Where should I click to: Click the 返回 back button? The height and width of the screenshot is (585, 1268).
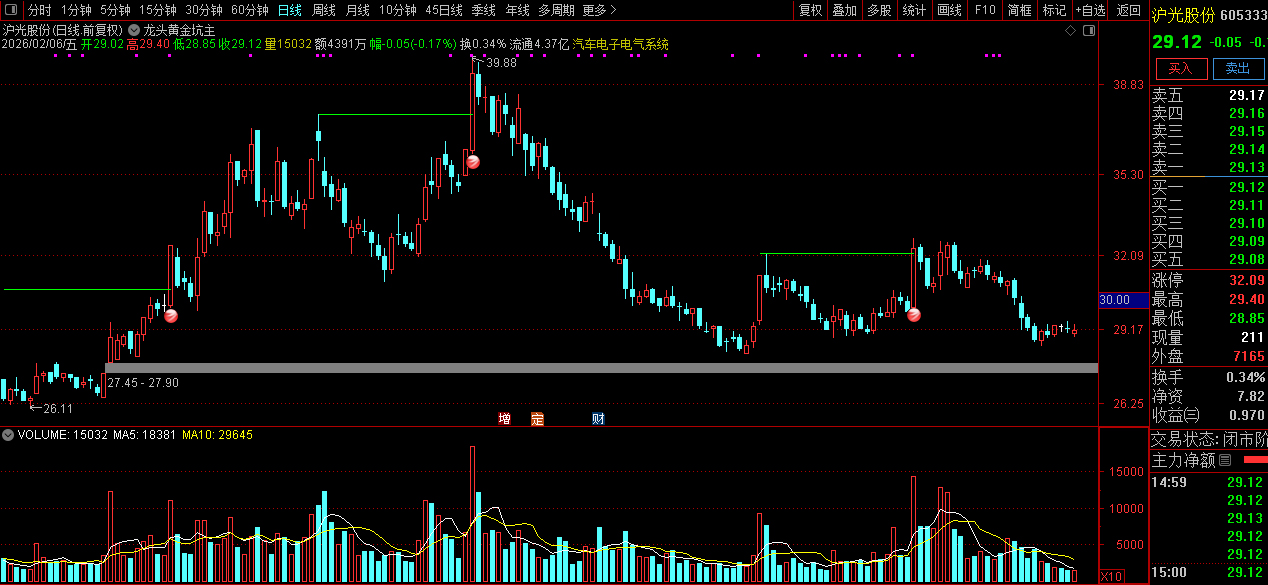[x=1128, y=10]
